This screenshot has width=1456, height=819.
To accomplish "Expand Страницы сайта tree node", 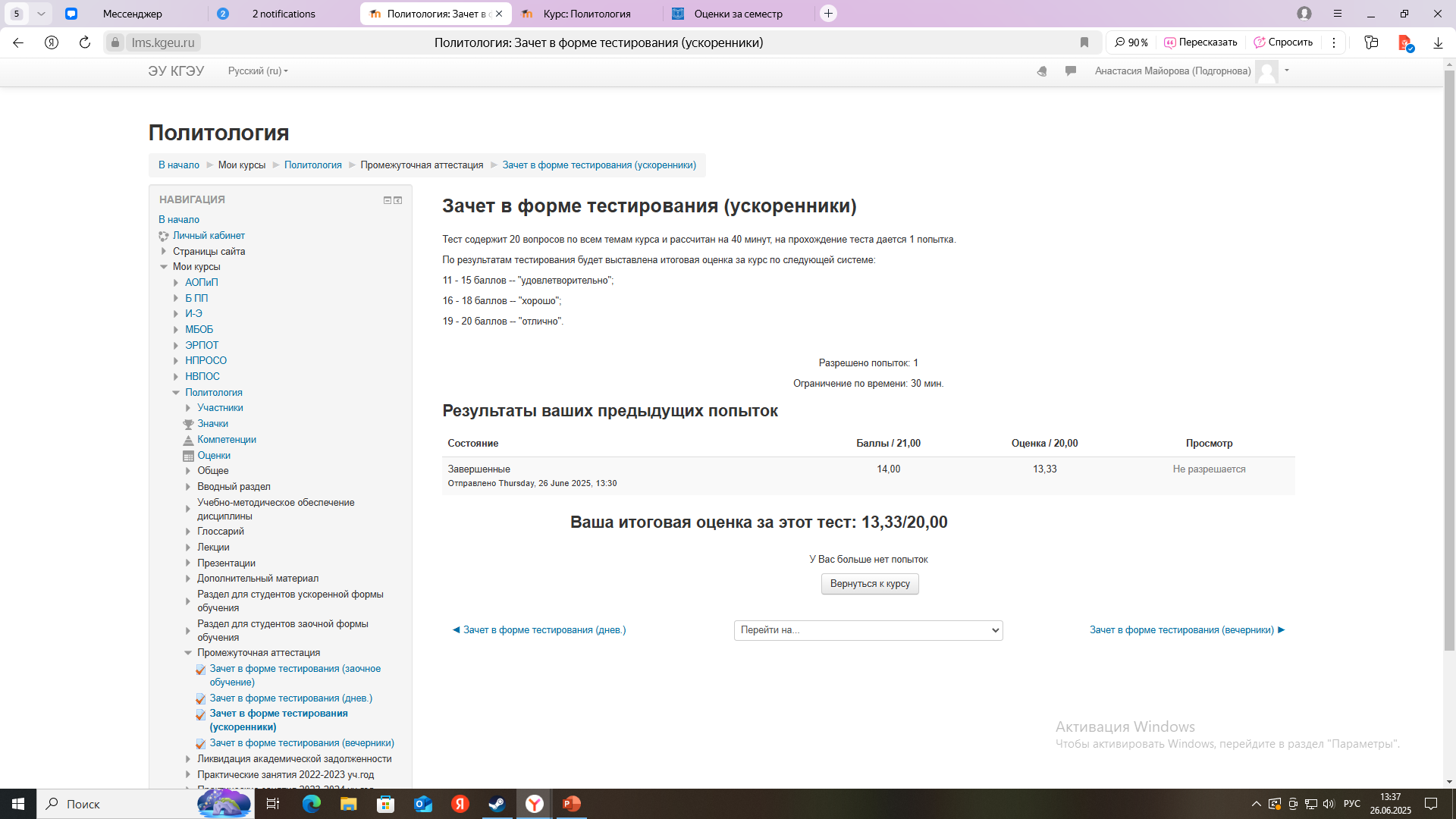I will 164,252.
